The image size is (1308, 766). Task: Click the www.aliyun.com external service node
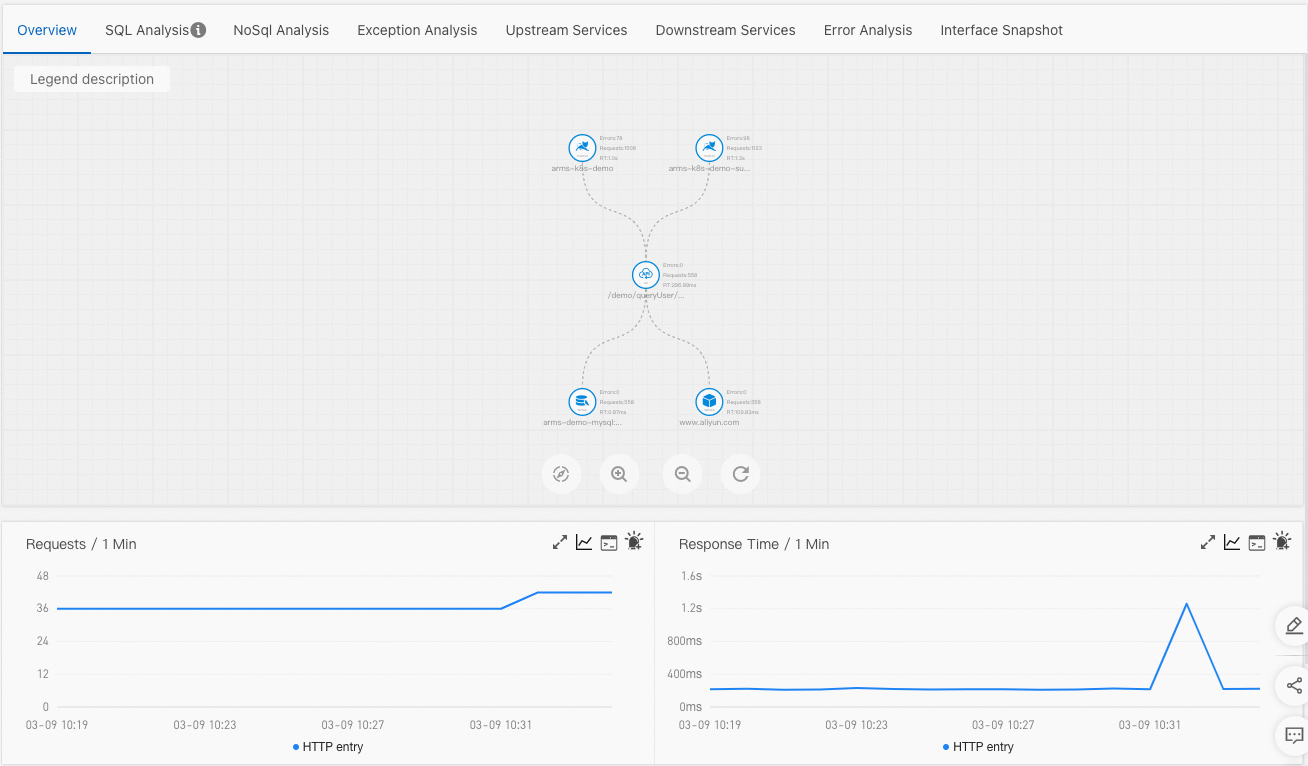pyautogui.click(x=709, y=402)
